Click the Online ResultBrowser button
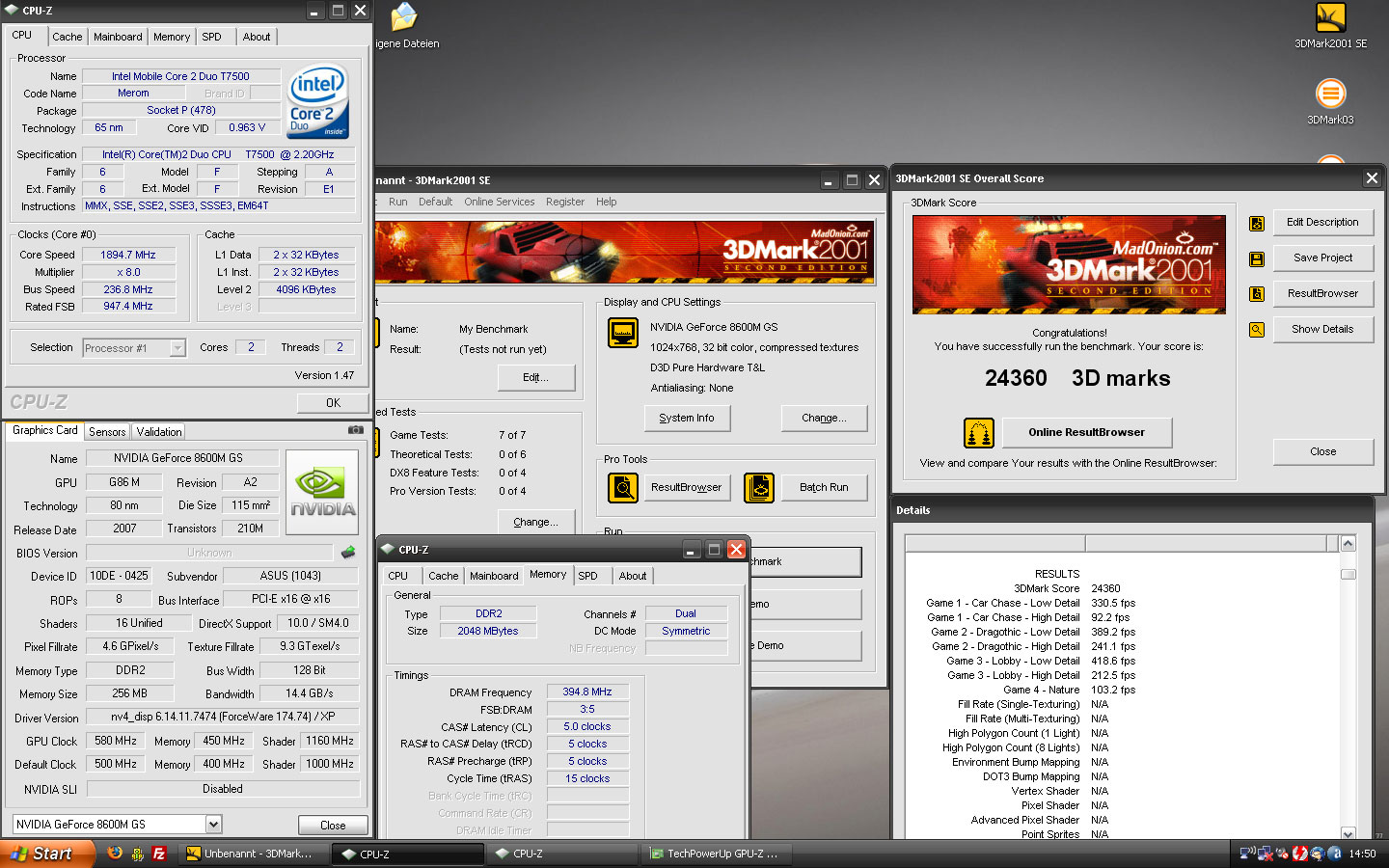This screenshot has width=1389, height=868. click(1086, 433)
